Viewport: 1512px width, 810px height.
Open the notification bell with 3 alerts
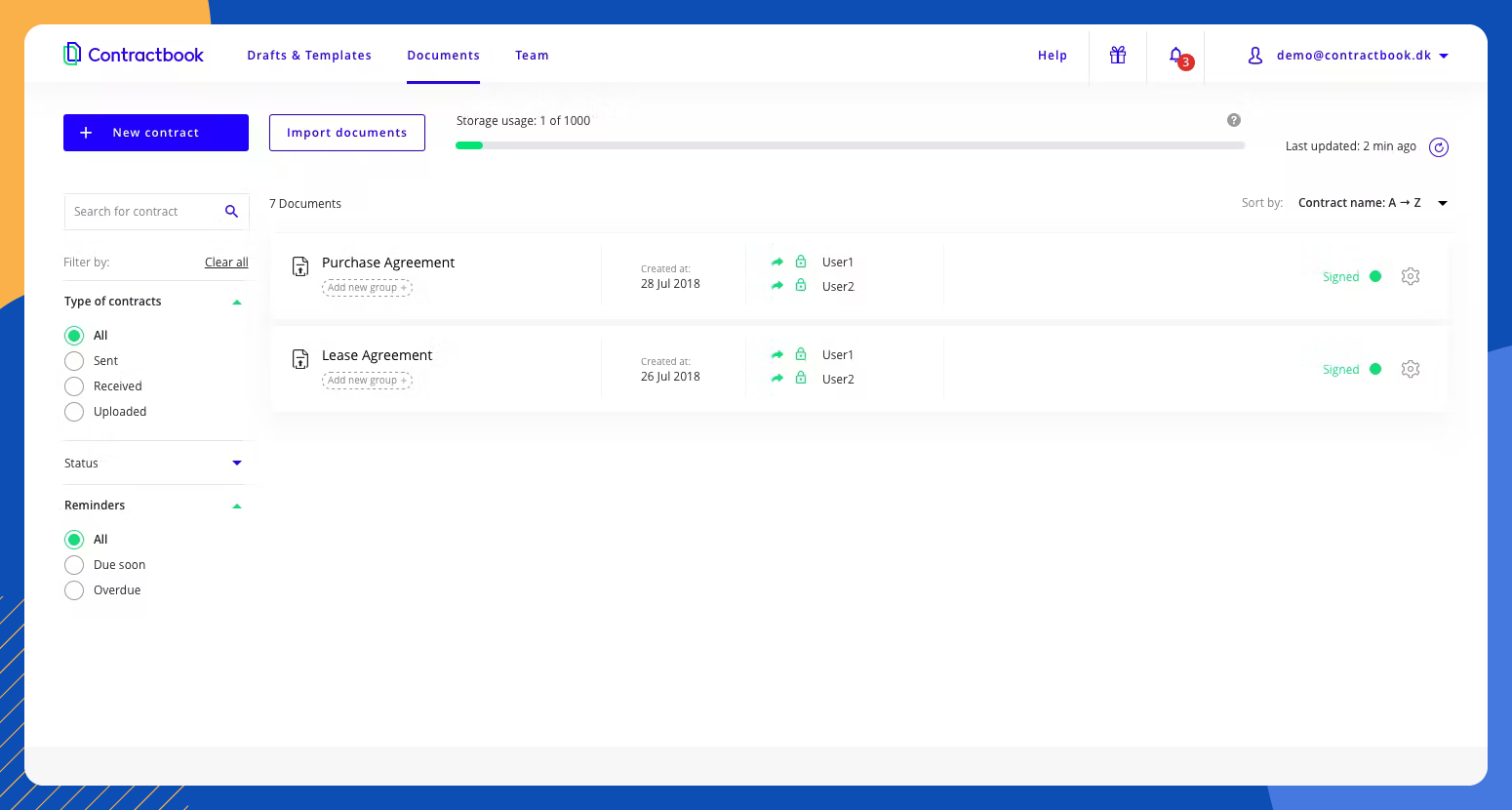click(1175, 56)
